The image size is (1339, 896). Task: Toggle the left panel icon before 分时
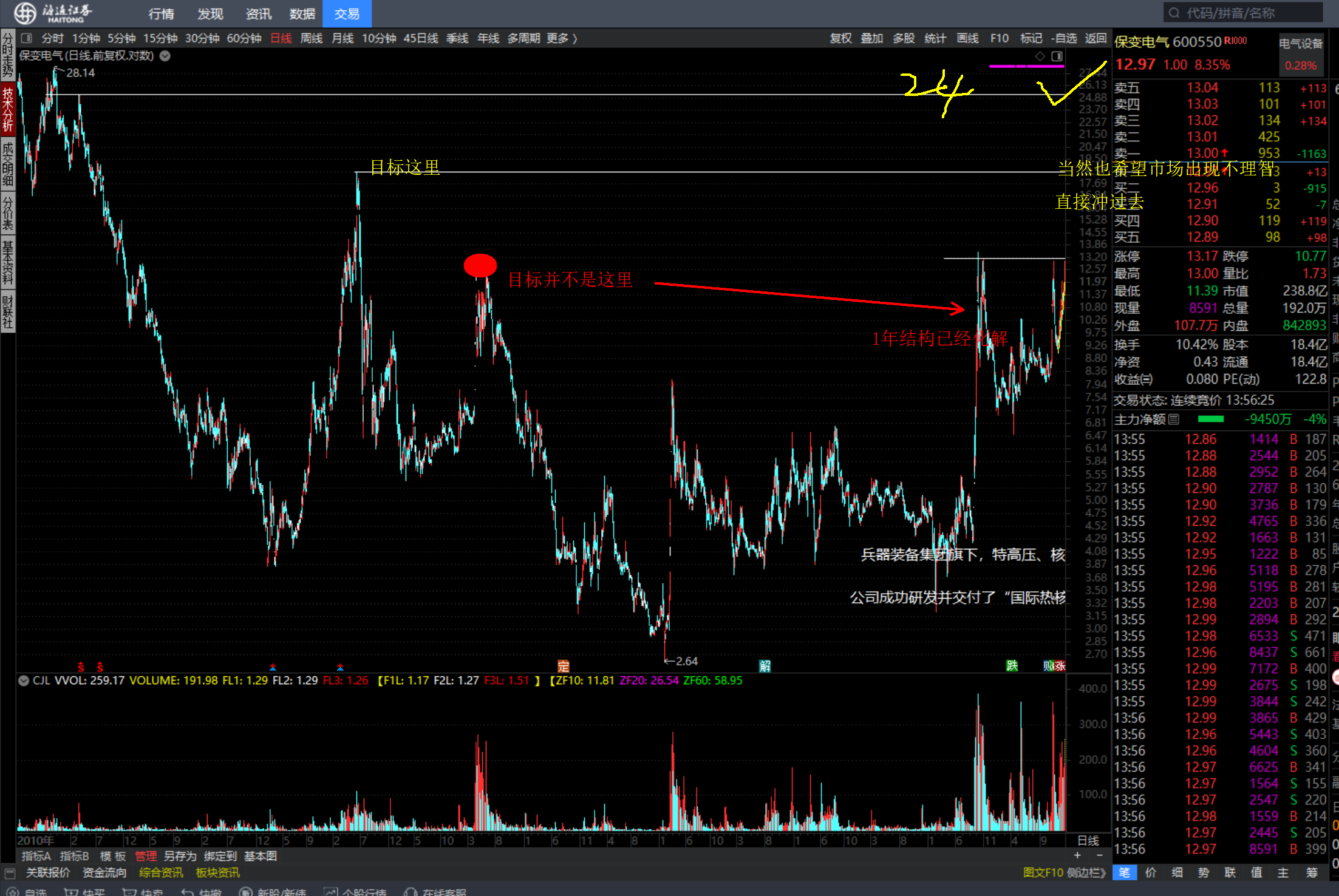(x=26, y=38)
